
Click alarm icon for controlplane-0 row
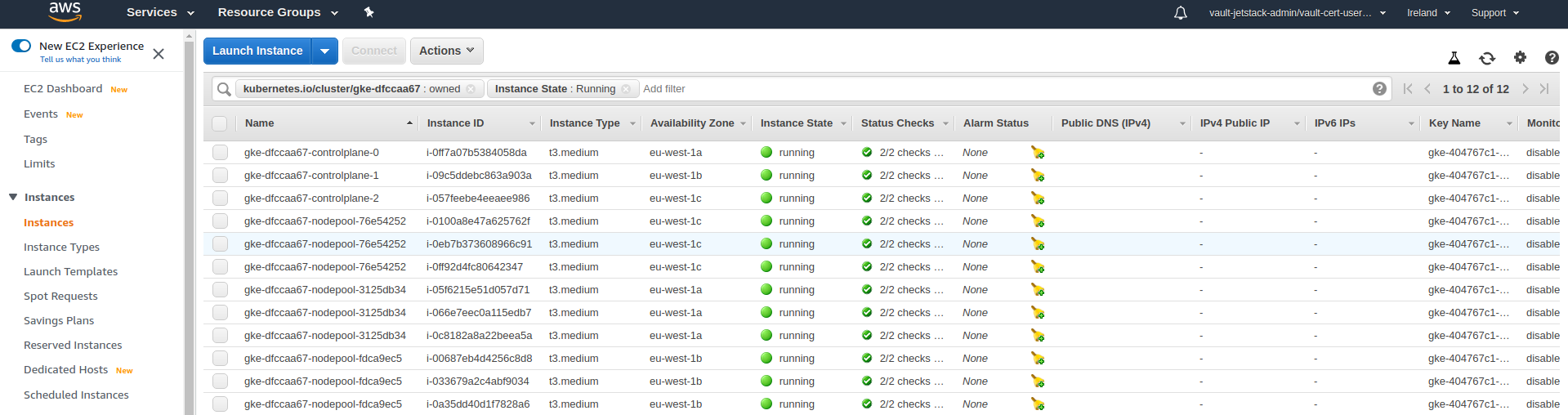[x=1038, y=153]
